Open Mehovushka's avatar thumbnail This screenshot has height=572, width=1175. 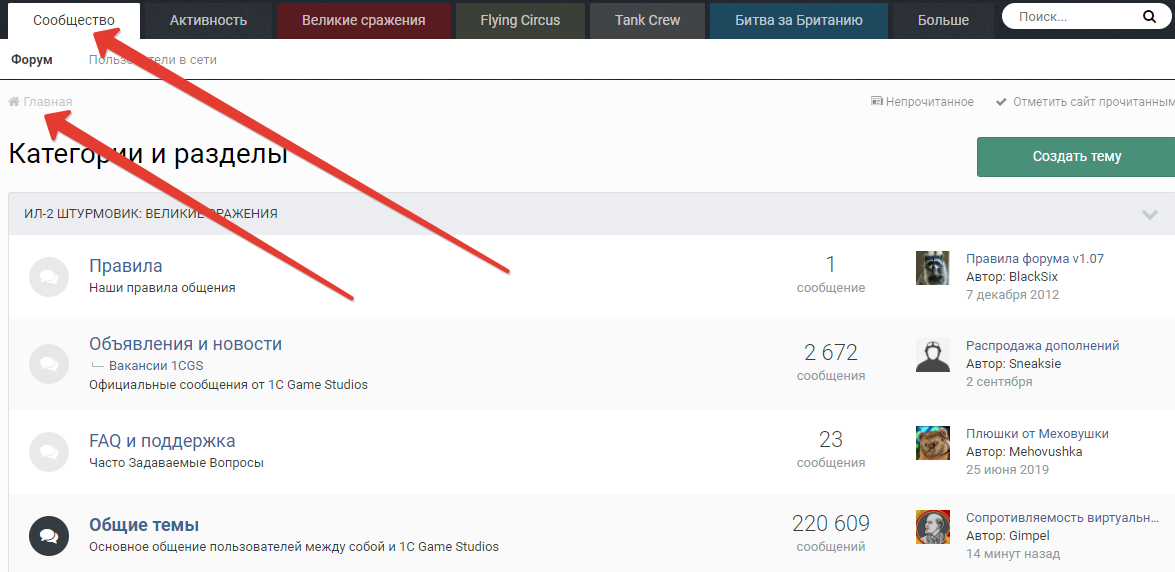pyautogui.click(x=932, y=443)
